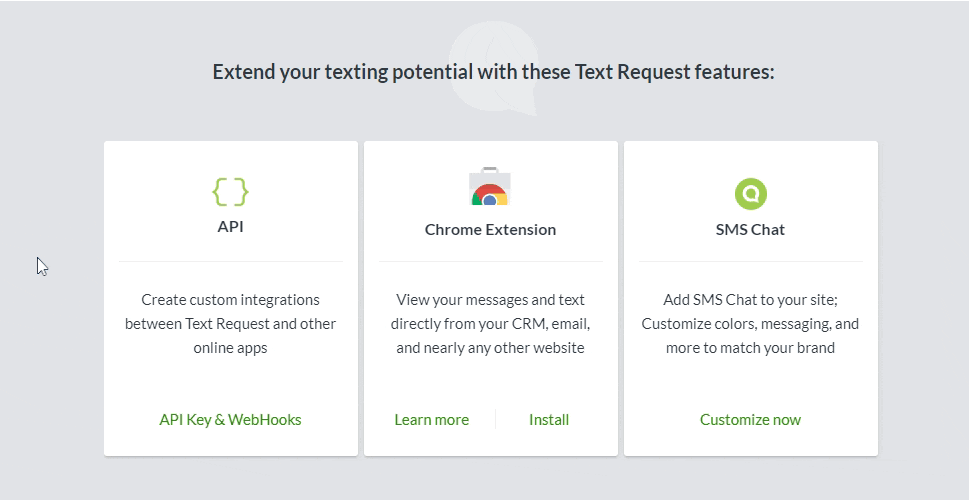
Task: Click the custom integrations description text
Action: coord(230,324)
